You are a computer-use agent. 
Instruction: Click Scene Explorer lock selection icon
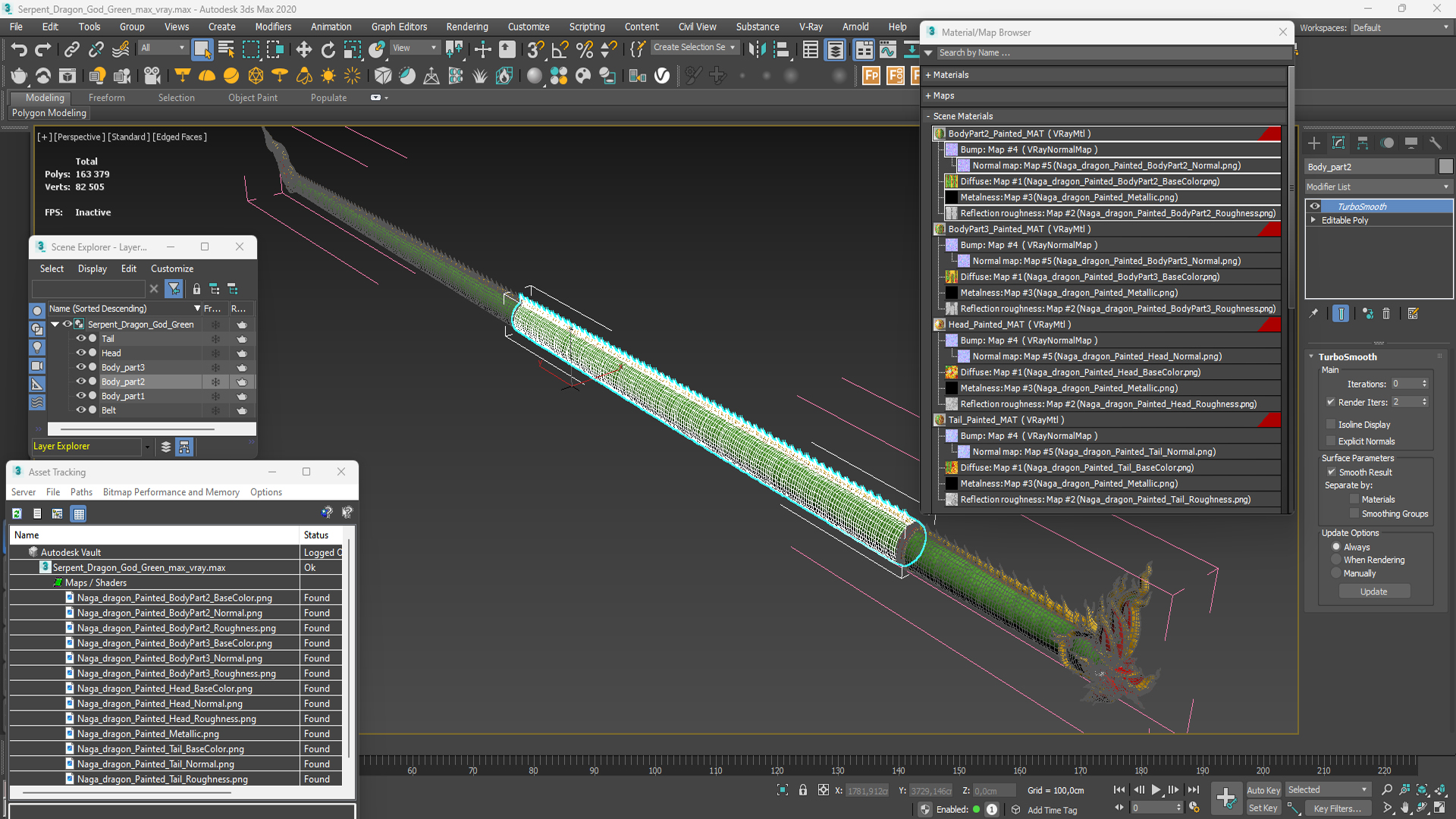pyautogui.click(x=196, y=289)
